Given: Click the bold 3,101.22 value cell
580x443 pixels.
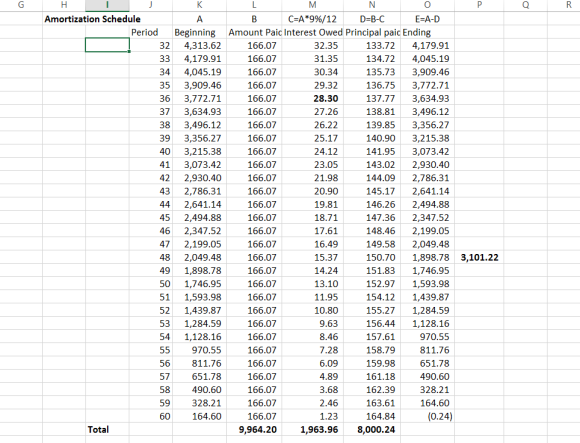Looking at the screenshot, I should [479, 257].
